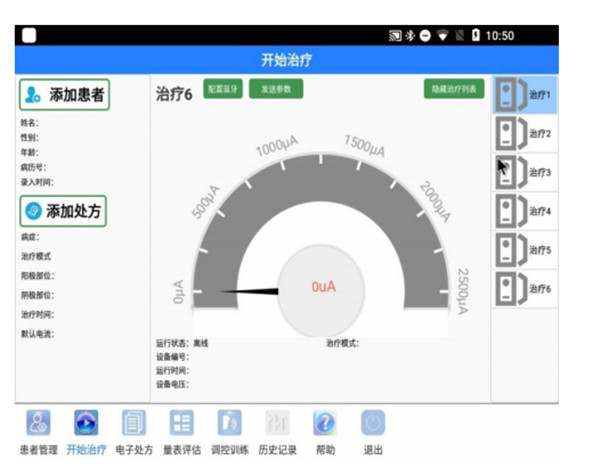Tap the Bluetooth status bar icon
600x476 pixels.
point(410,36)
